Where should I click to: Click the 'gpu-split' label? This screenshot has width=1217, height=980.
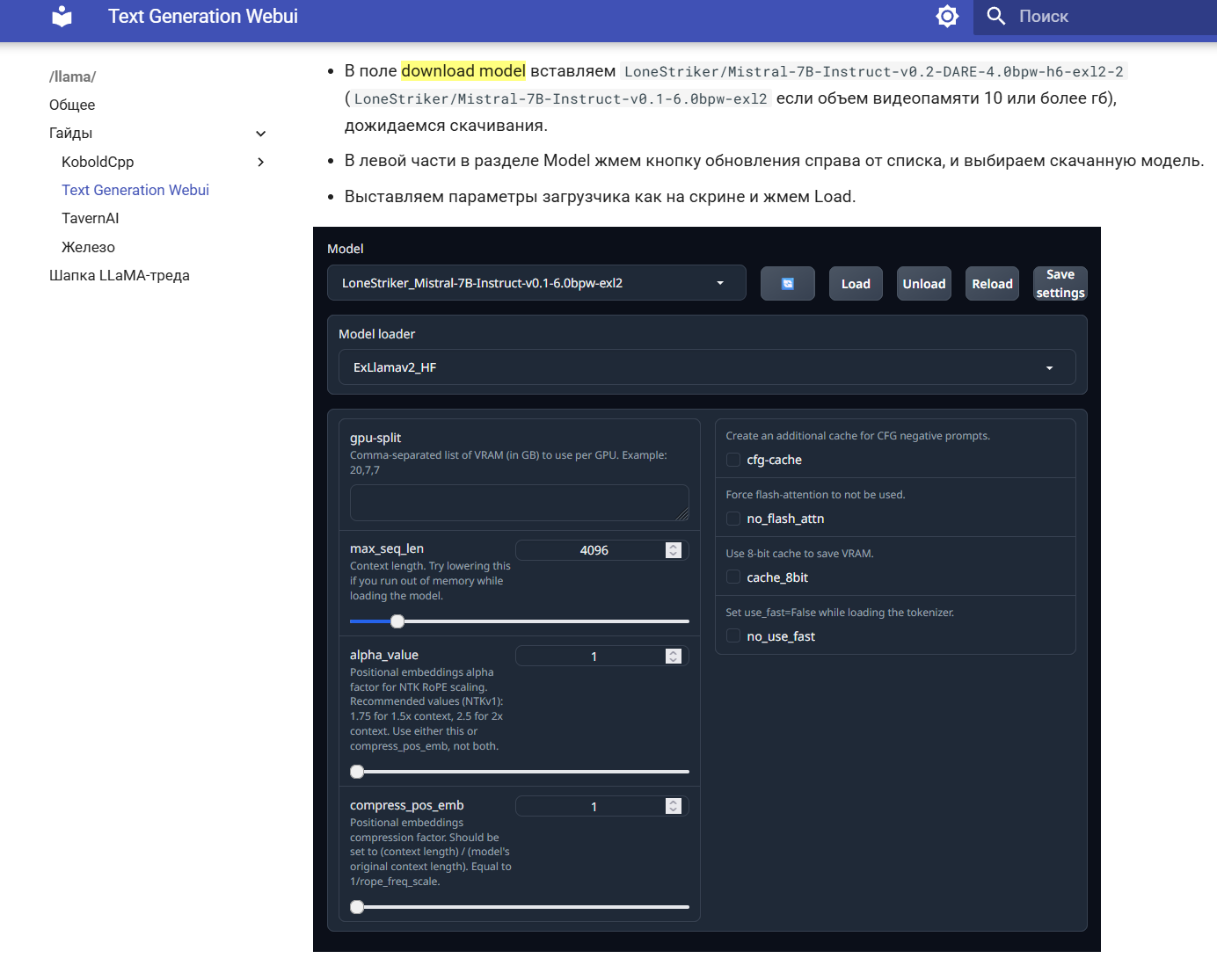pyautogui.click(x=375, y=438)
